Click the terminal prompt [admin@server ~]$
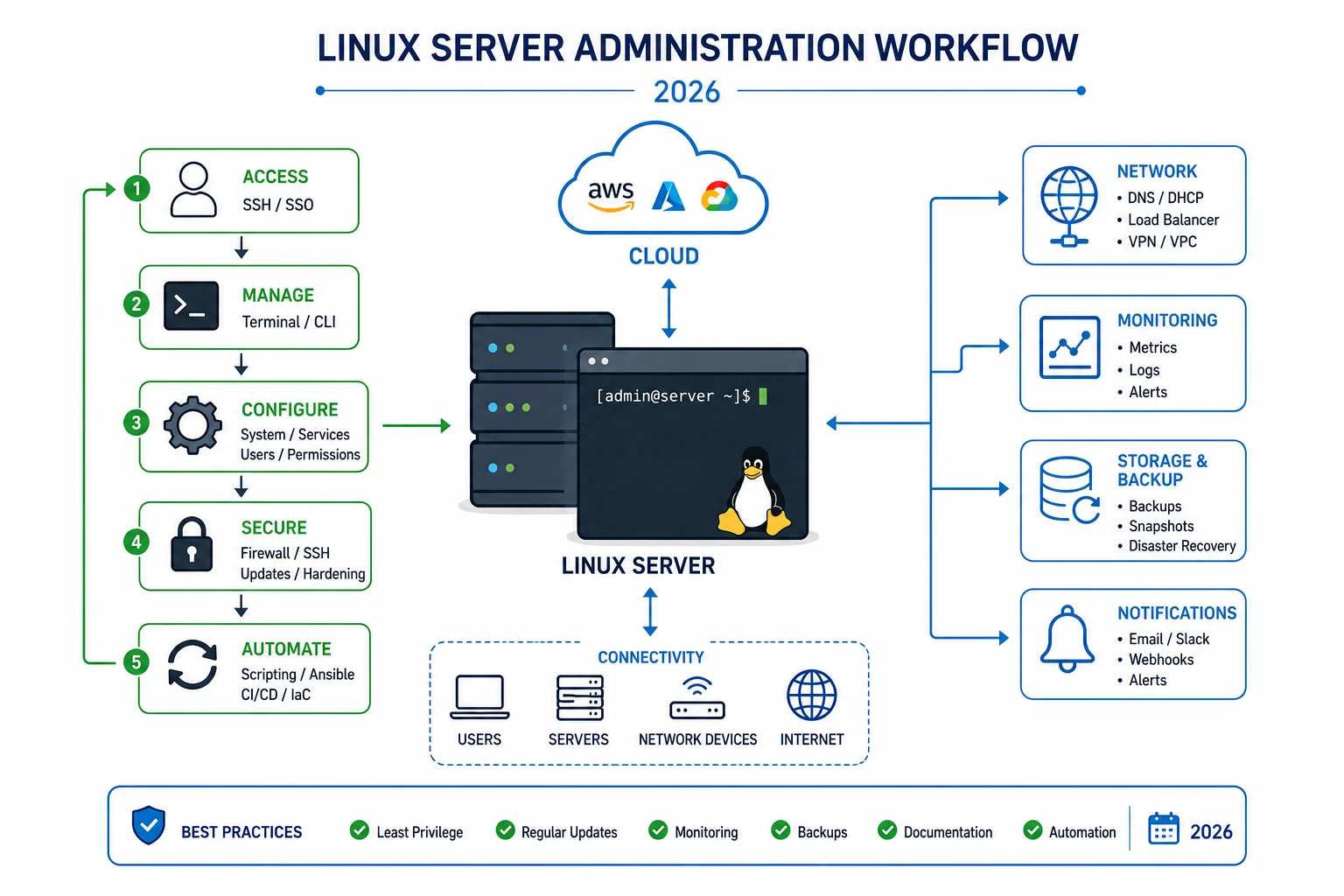The height and width of the screenshot is (896, 1344). (x=673, y=396)
